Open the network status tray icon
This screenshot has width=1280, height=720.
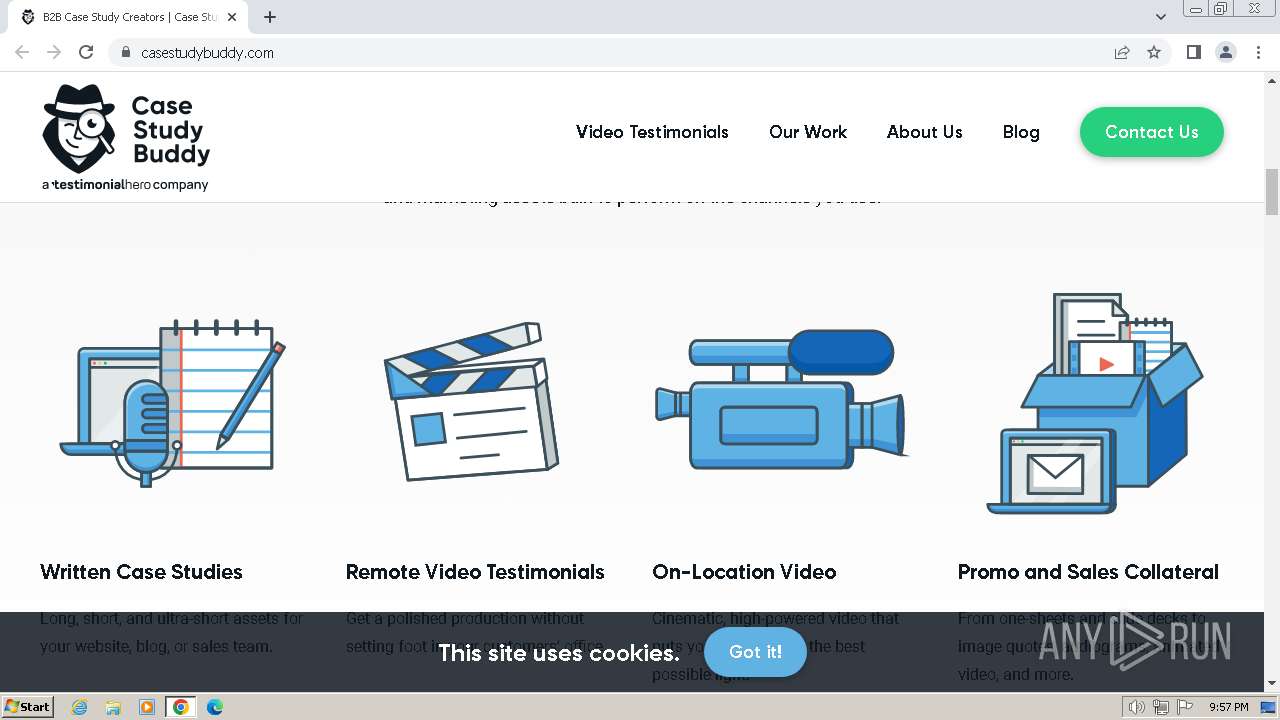pyautogui.click(x=1161, y=707)
